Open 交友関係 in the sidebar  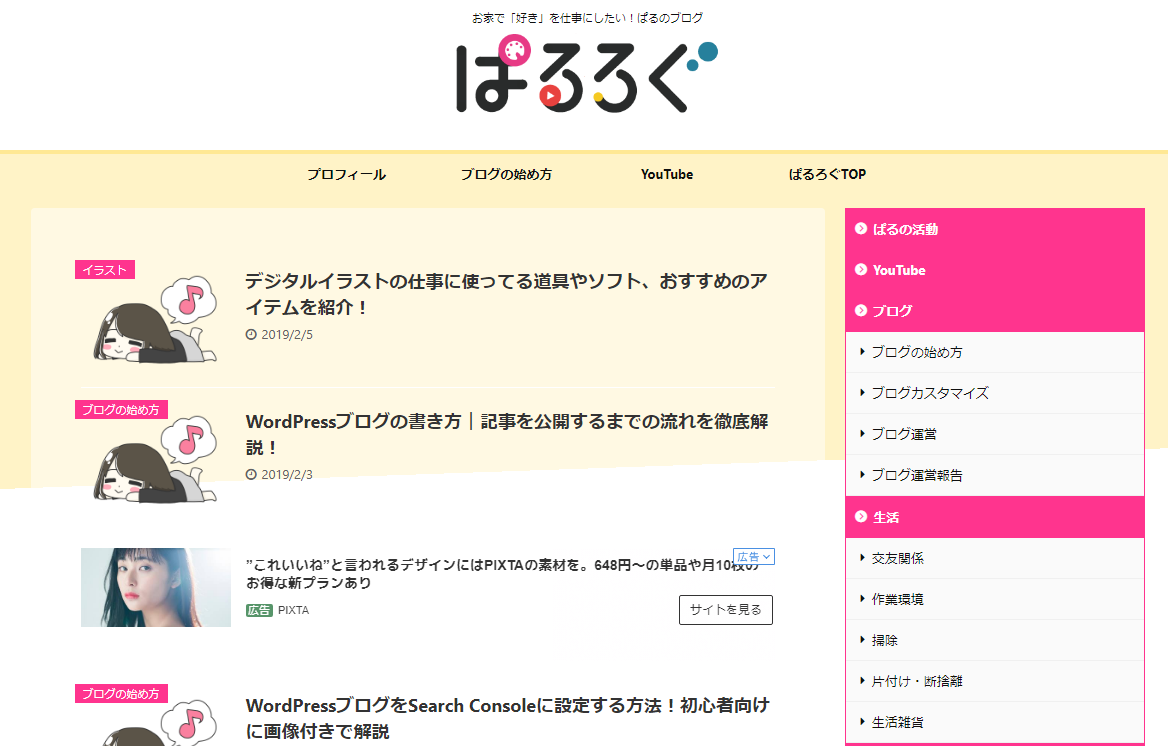pos(994,558)
